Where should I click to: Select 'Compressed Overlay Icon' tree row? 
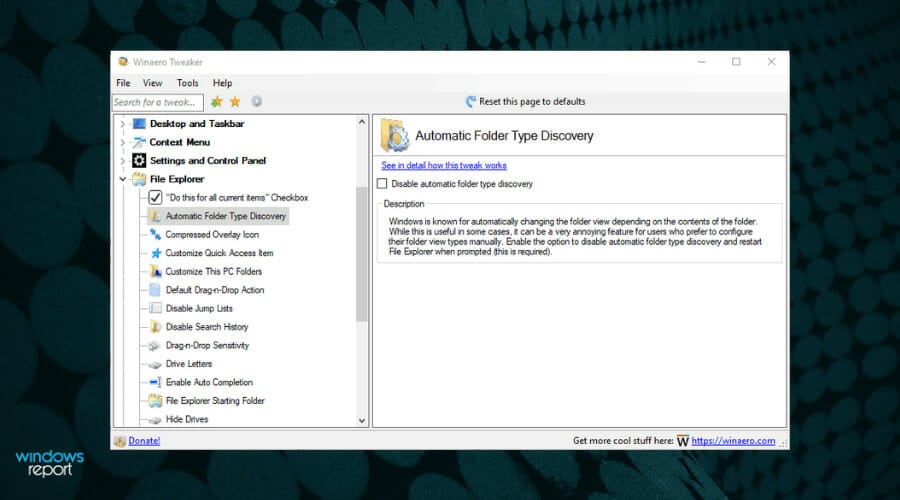tap(212, 234)
